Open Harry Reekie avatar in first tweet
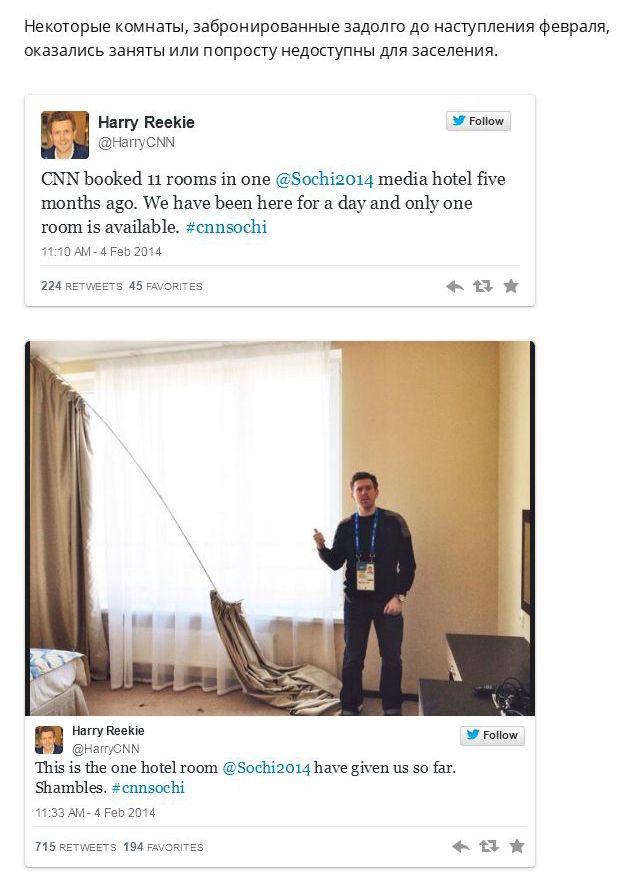 click(x=65, y=135)
